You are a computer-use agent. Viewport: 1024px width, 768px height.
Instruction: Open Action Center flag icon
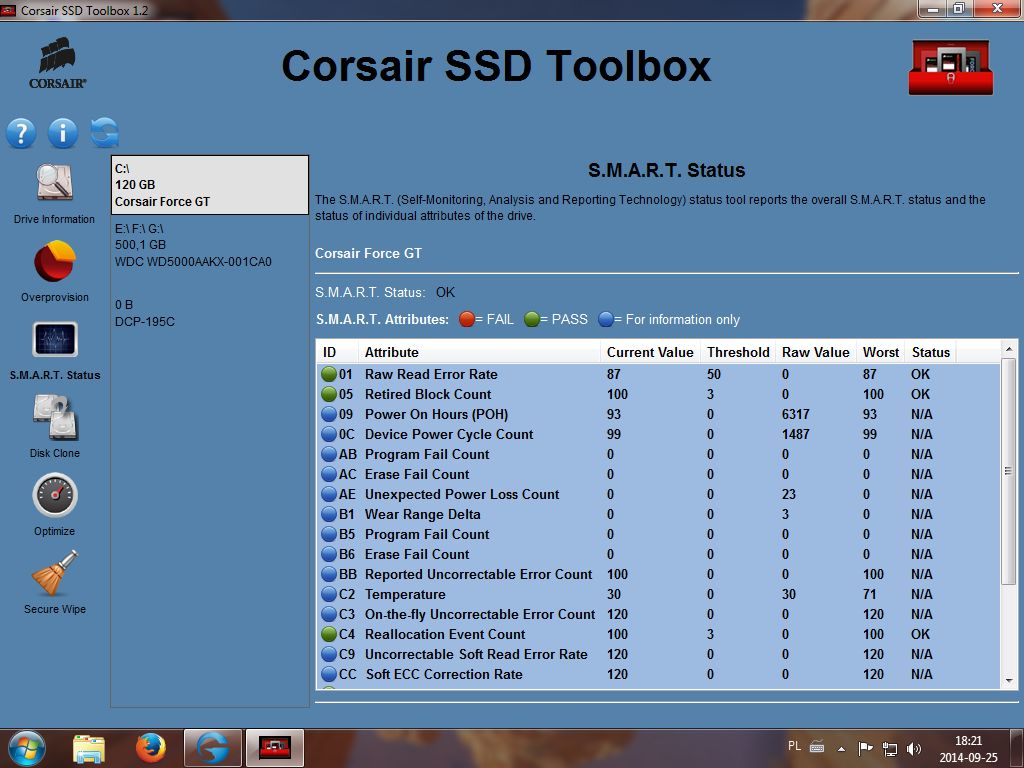pyautogui.click(x=865, y=748)
